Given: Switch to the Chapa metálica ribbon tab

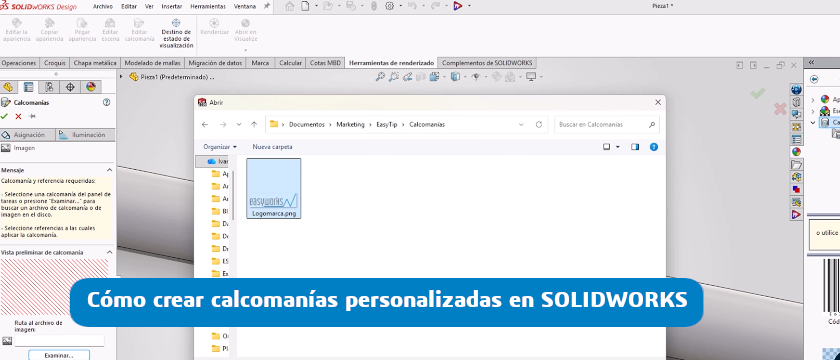Looking at the screenshot, I should (95, 63).
